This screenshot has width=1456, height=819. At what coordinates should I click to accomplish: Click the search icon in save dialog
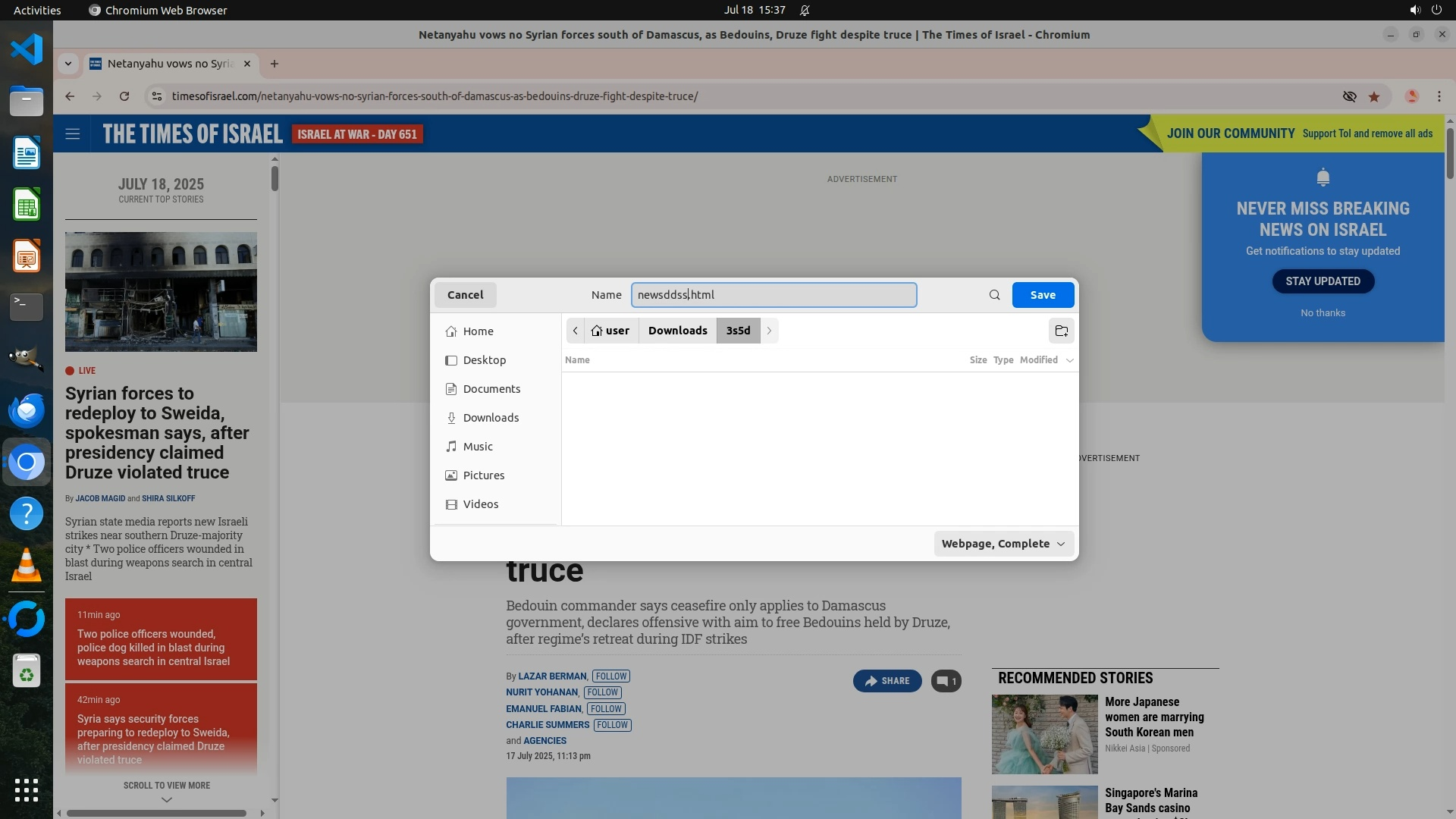(x=994, y=295)
